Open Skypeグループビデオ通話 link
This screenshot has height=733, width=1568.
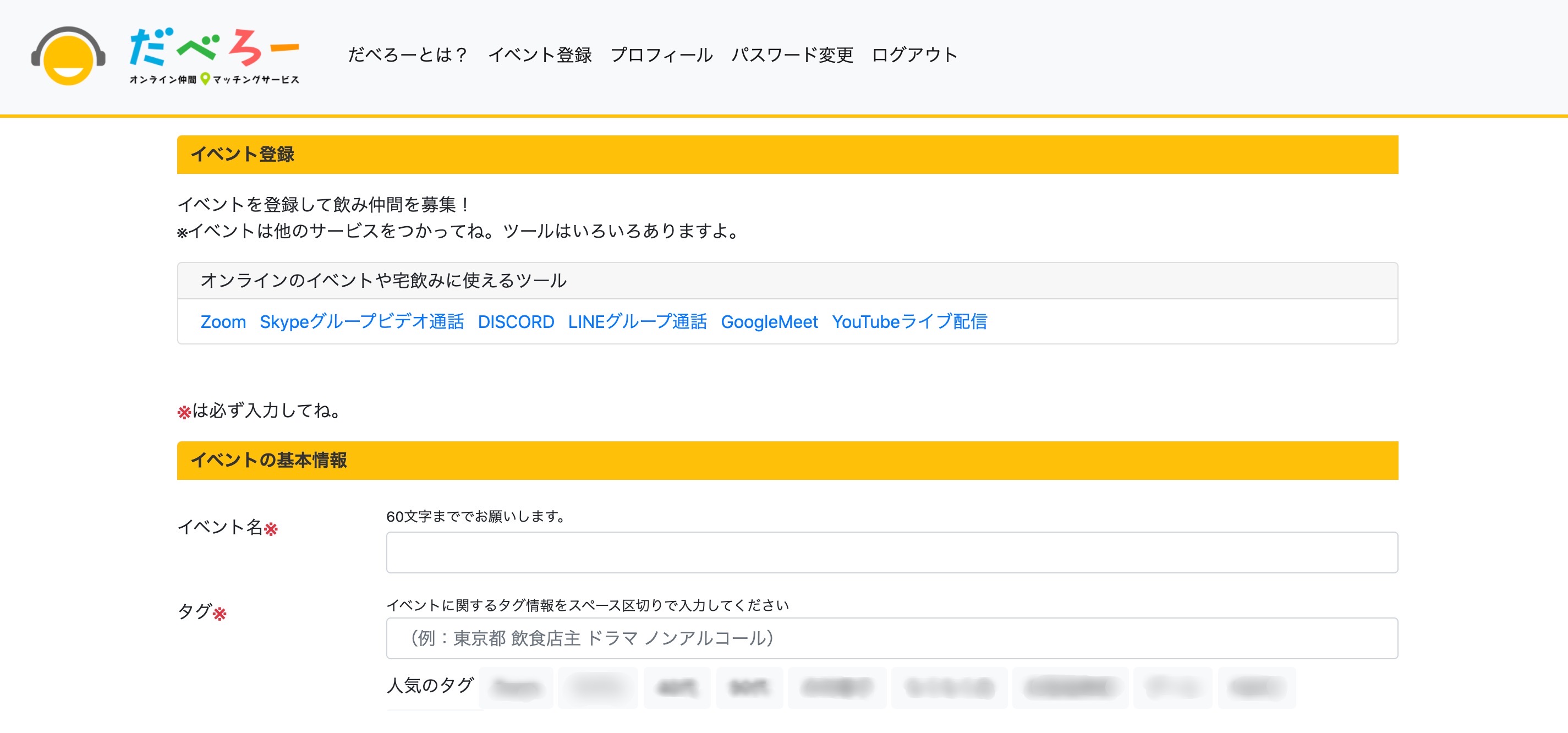[362, 321]
